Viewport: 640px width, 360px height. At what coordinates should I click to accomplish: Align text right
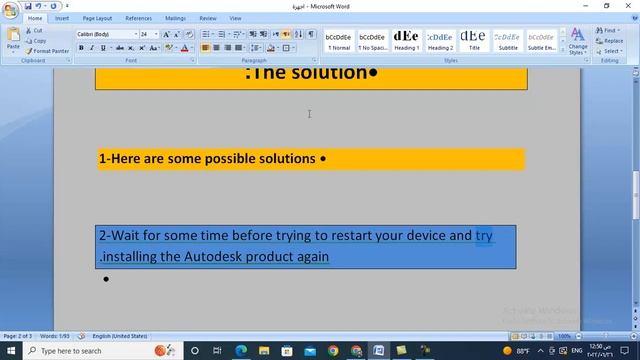tap(227, 48)
